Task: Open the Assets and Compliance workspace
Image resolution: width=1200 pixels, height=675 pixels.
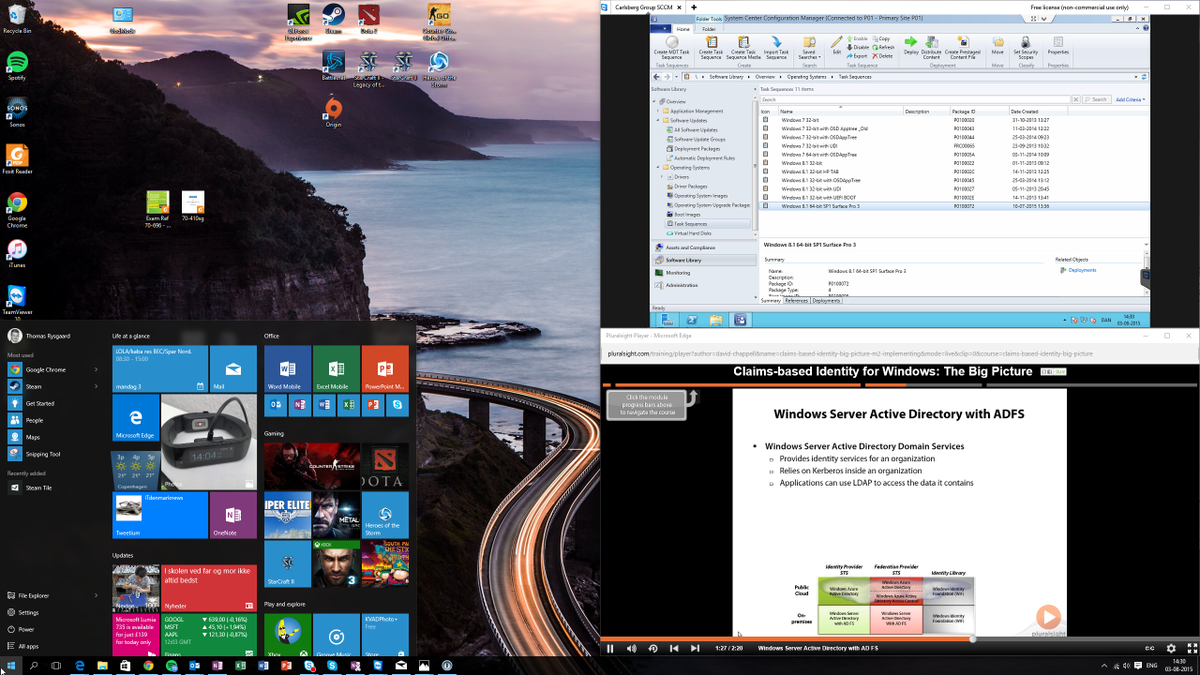Action: point(704,247)
